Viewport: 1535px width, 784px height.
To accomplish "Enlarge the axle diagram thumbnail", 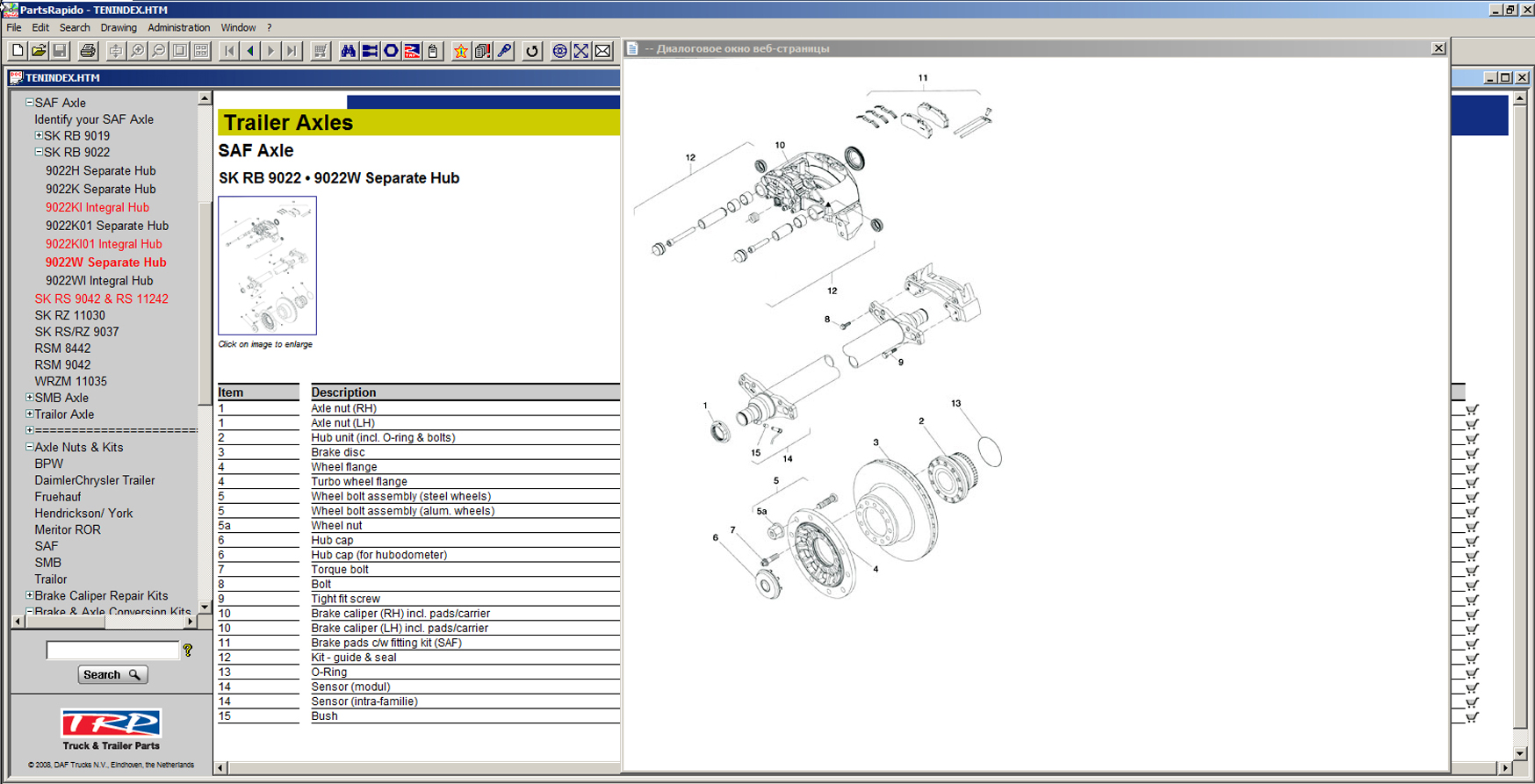I will point(267,265).
